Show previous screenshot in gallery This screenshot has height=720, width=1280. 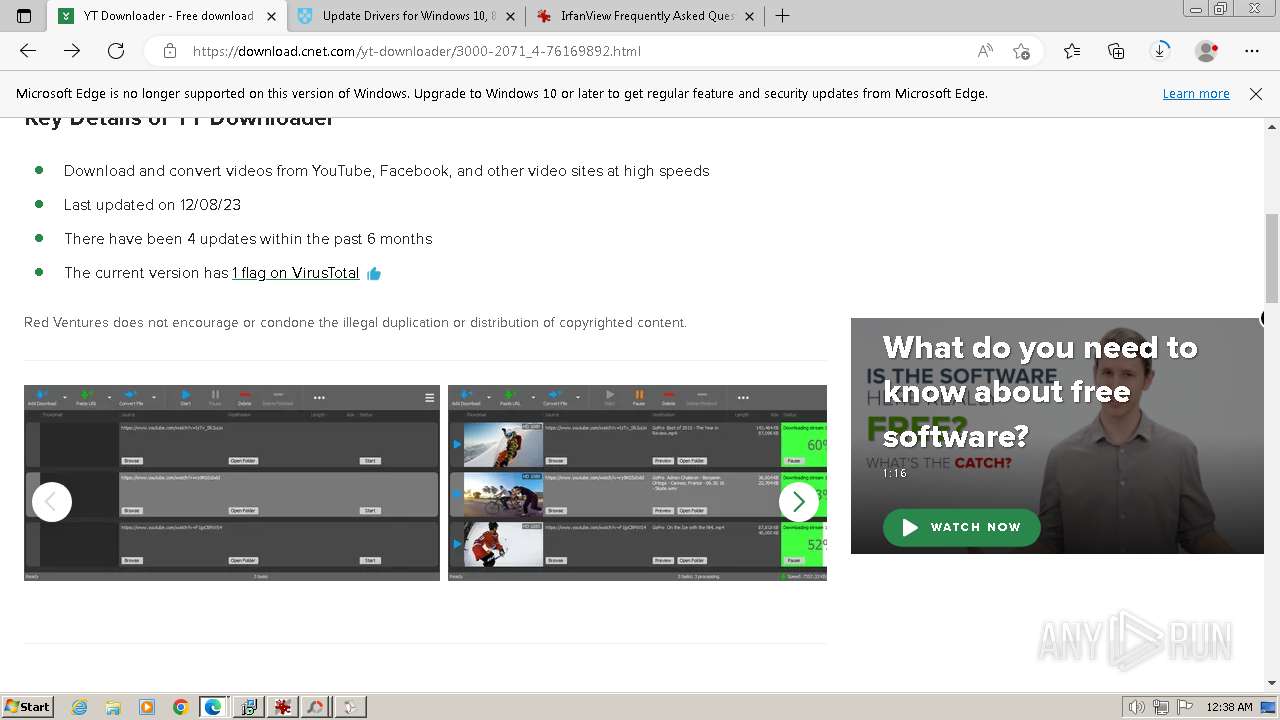(x=52, y=502)
